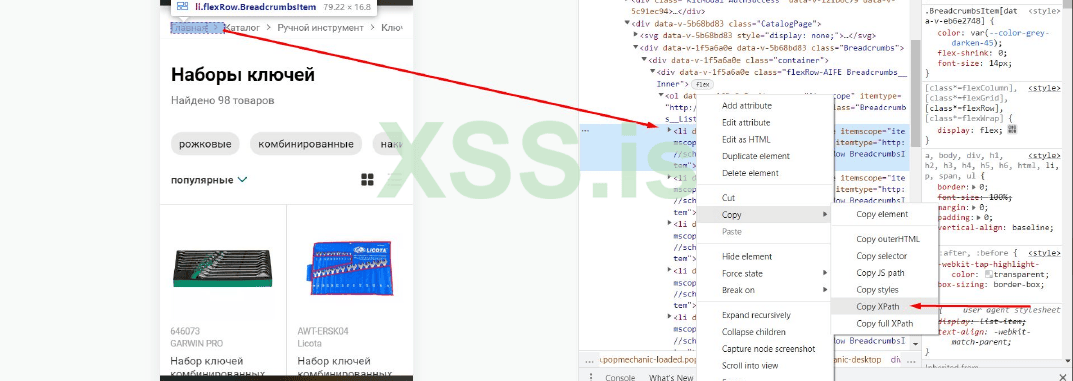Open the Licota wrench set image

[x=351, y=268]
